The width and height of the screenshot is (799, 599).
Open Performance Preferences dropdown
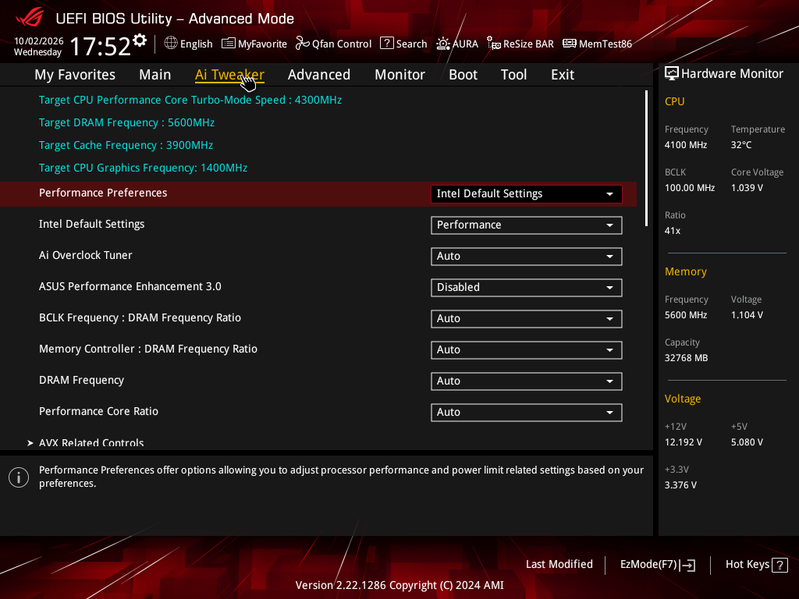(x=526, y=194)
